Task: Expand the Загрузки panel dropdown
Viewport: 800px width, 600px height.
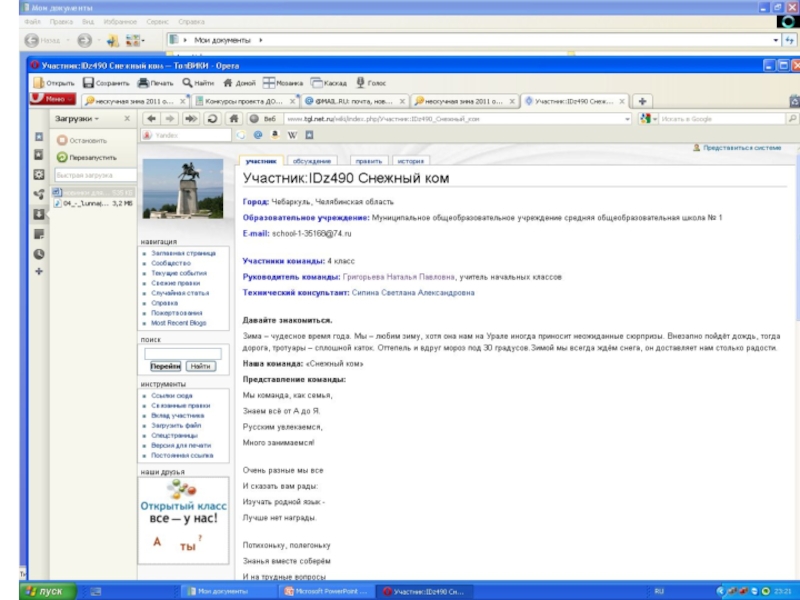Action: [x=76, y=118]
